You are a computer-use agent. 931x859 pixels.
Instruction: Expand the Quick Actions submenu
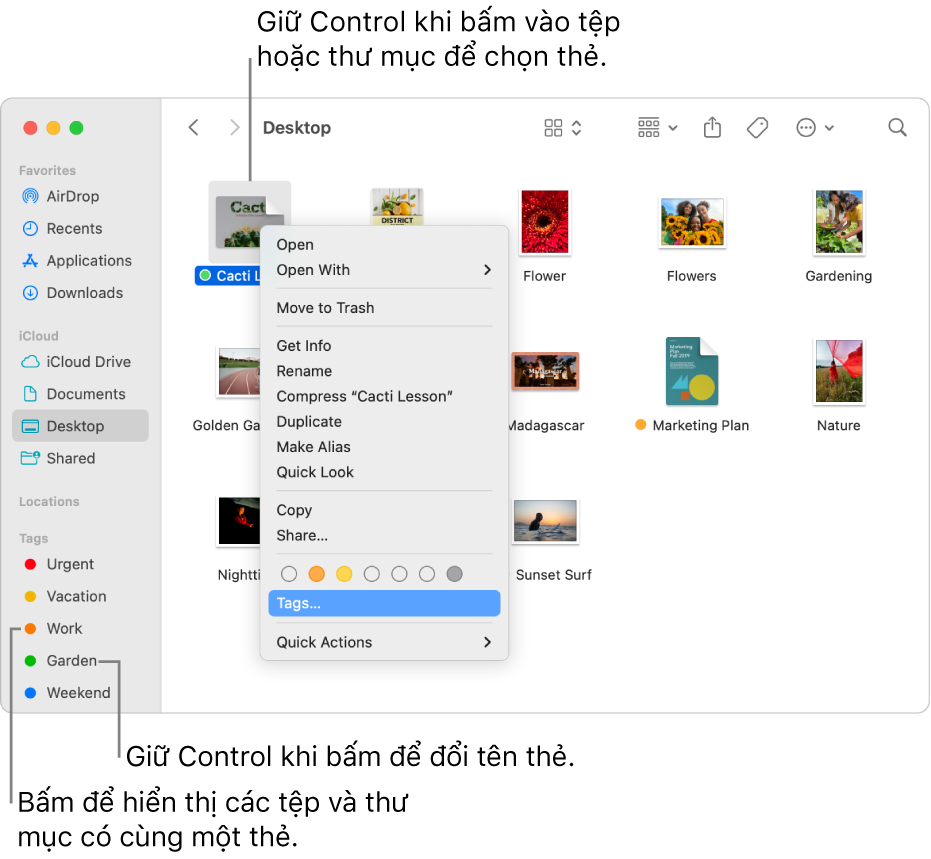[384, 642]
